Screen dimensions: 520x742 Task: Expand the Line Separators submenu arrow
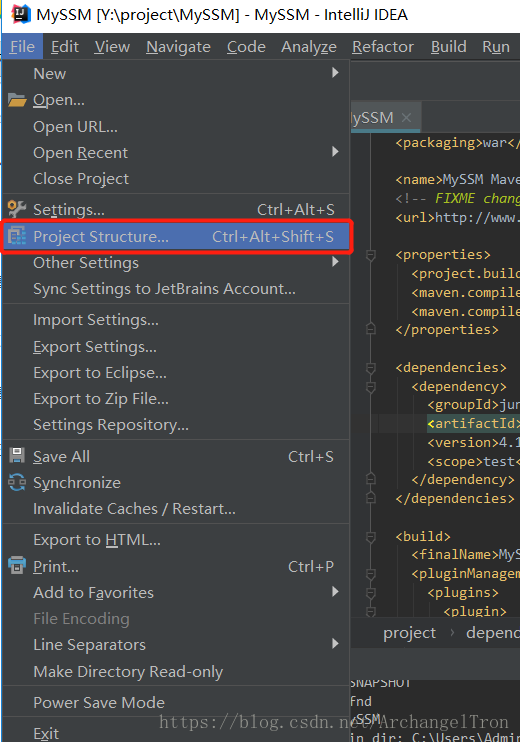click(x=335, y=643)
